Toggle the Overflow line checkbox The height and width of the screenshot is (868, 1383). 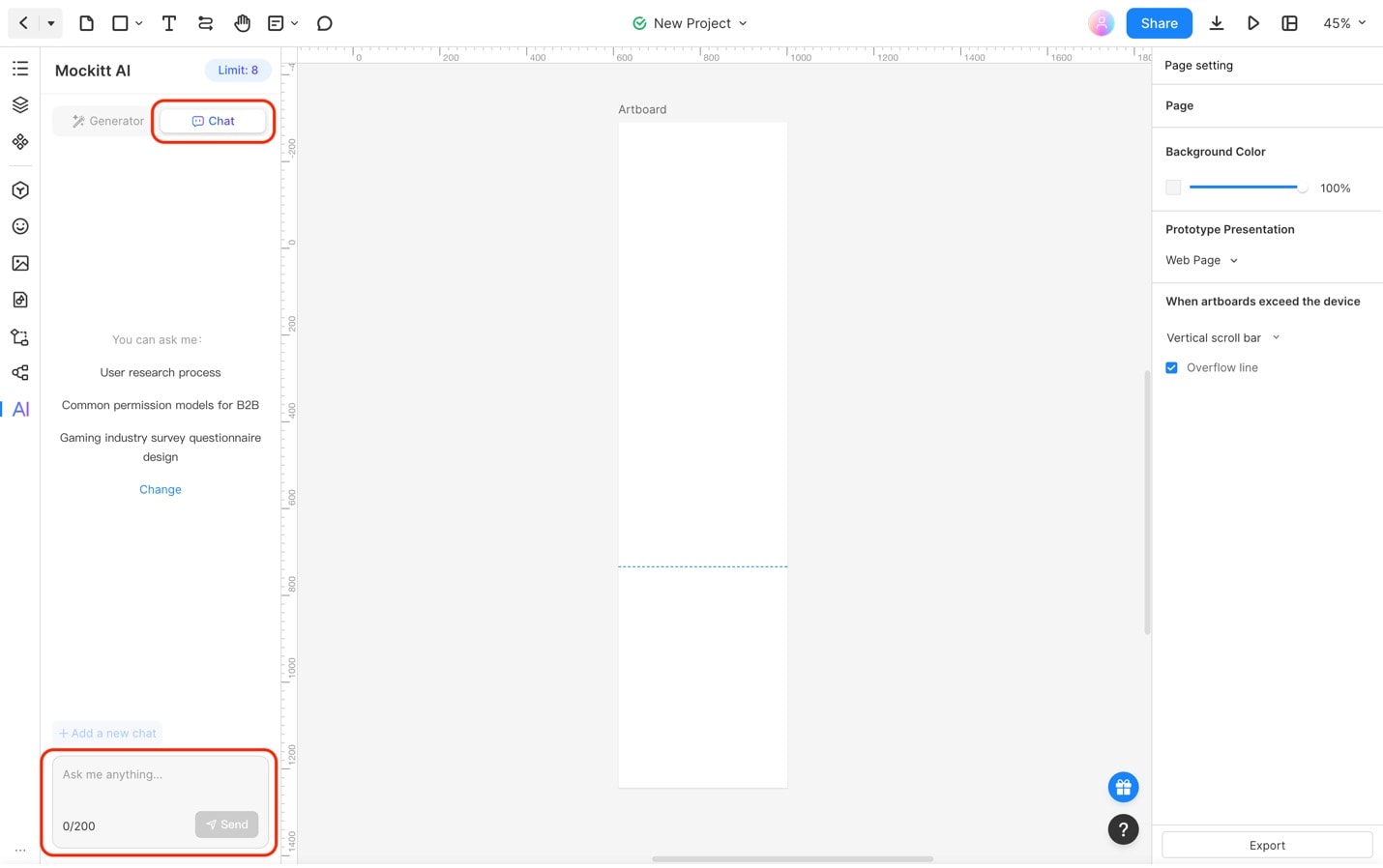click(x=1171, y=367)
